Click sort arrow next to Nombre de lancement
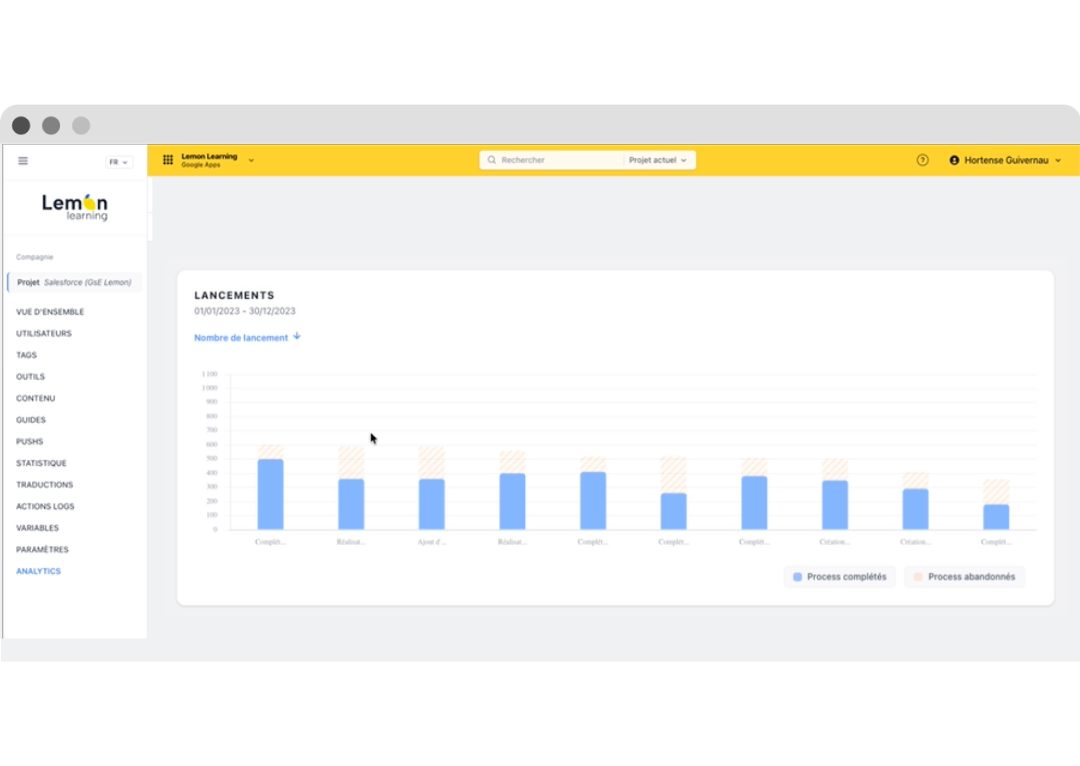This screenshot has height=766, width=1080. pyautogui.click(x=297, y=337)
